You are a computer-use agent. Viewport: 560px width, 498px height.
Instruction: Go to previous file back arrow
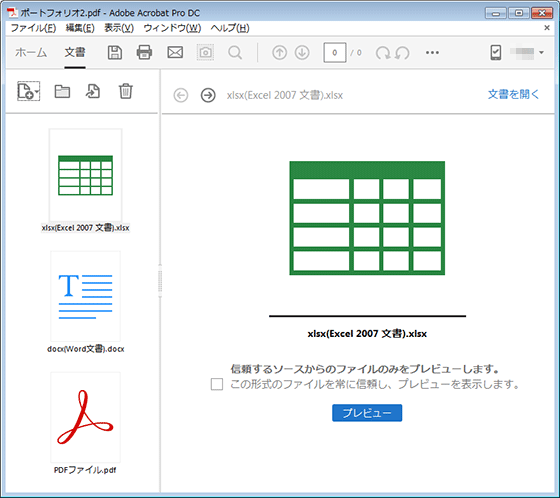click(181, 95)
